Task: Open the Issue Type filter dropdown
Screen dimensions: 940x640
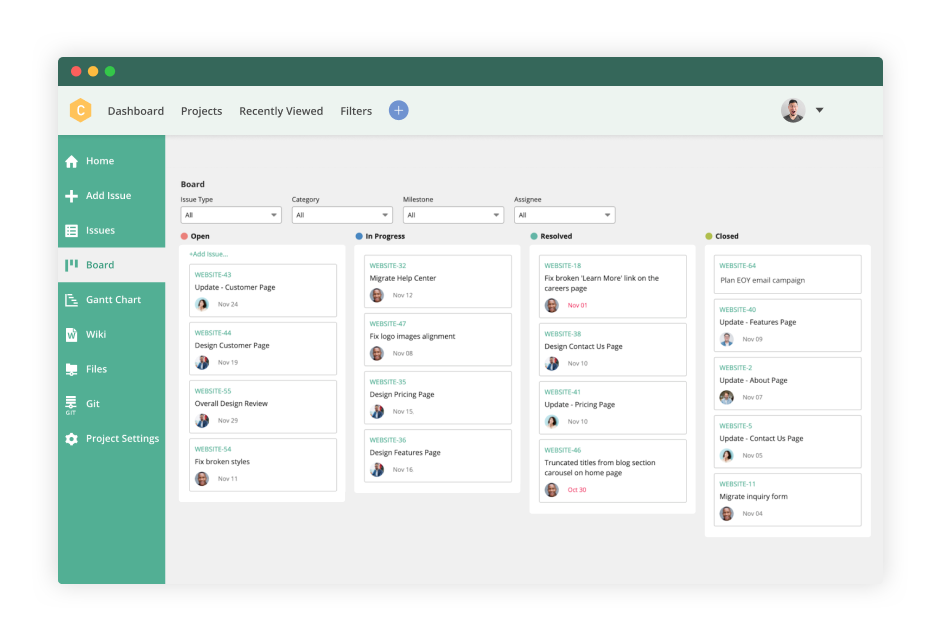Action: [x=231, y=214]
